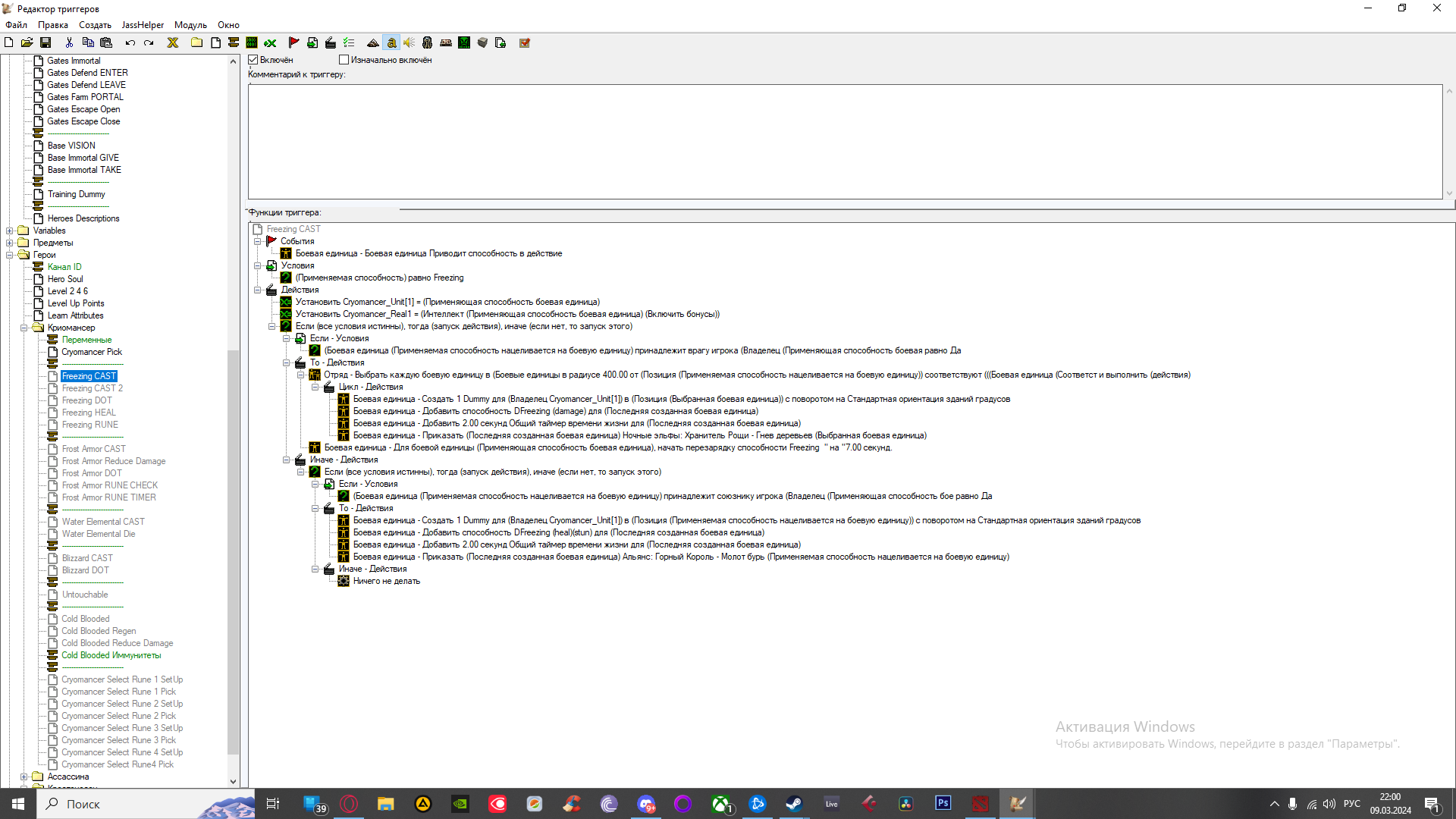Toggle the Изначально включён checkbox
This screenshot has width=1456, height=819.
(x=344, y=60)
